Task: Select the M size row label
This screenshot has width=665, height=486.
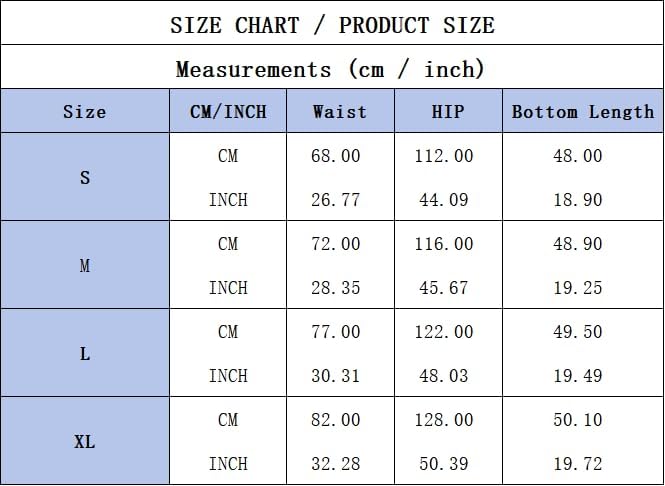Action: pyautogui.click(x=85, y=265)
